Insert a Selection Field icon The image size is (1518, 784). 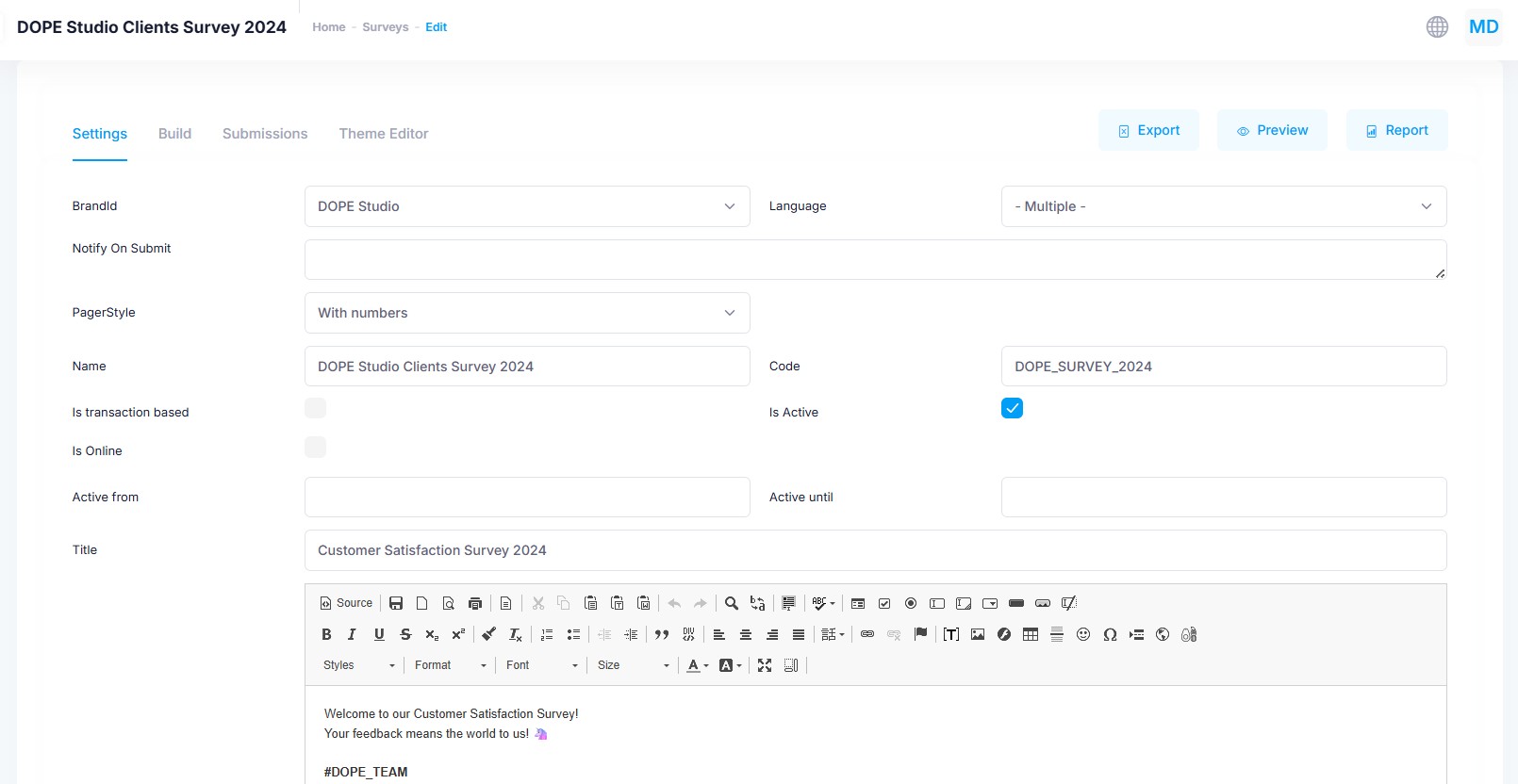(990, 603)
